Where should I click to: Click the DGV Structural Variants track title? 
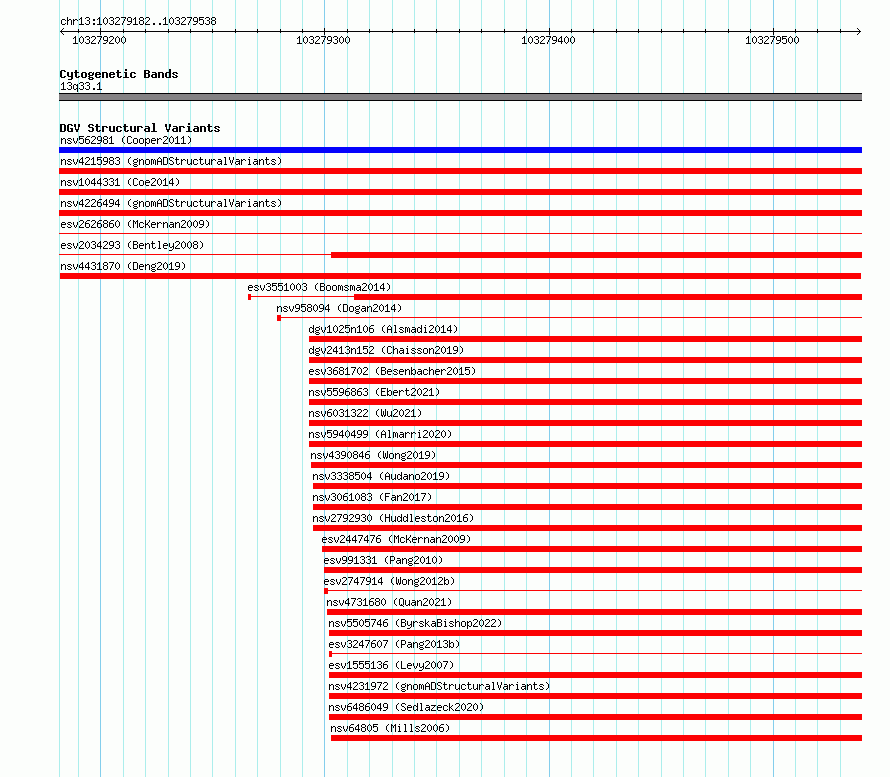coord(140,128)
